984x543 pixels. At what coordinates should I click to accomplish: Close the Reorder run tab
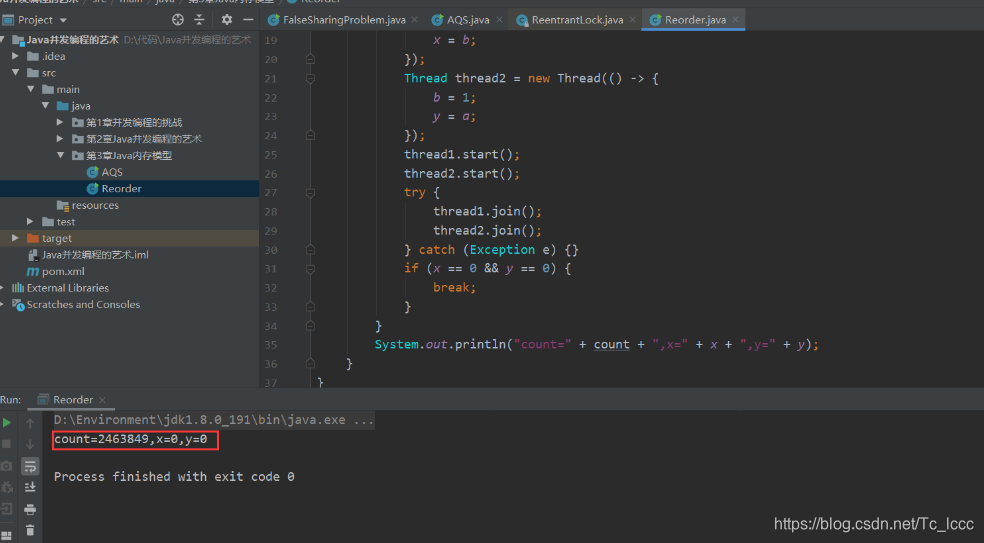(102, 400)
